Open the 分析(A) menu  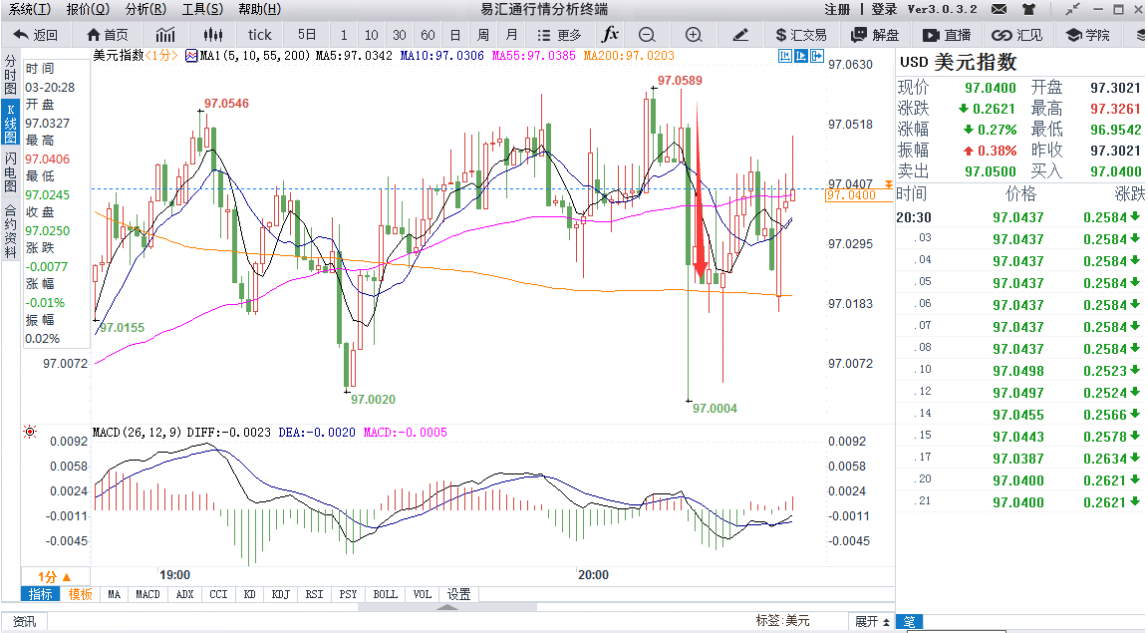(x=146, y=9)
